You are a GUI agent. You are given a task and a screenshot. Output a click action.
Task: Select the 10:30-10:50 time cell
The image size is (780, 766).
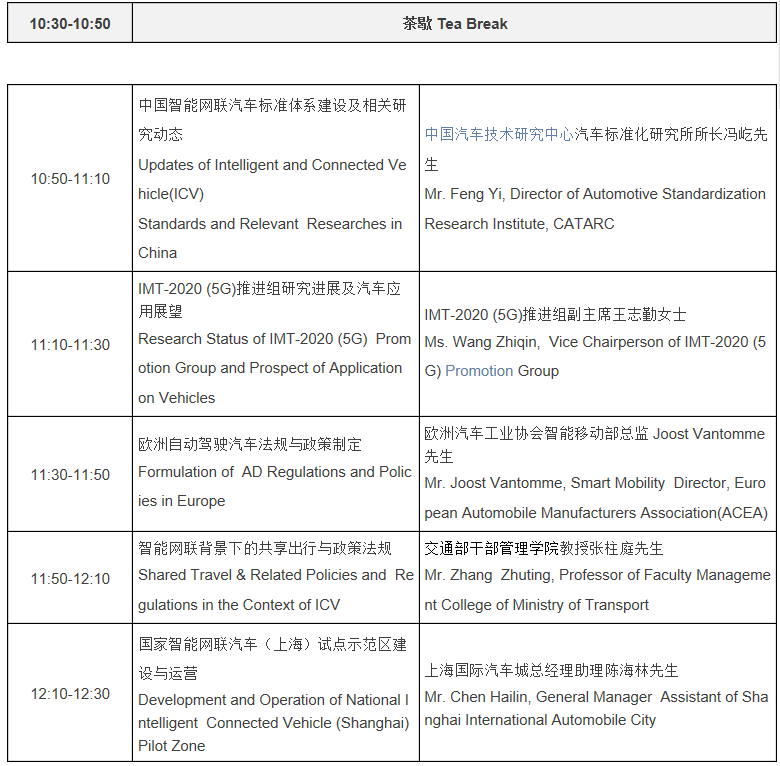pos(70,23)
